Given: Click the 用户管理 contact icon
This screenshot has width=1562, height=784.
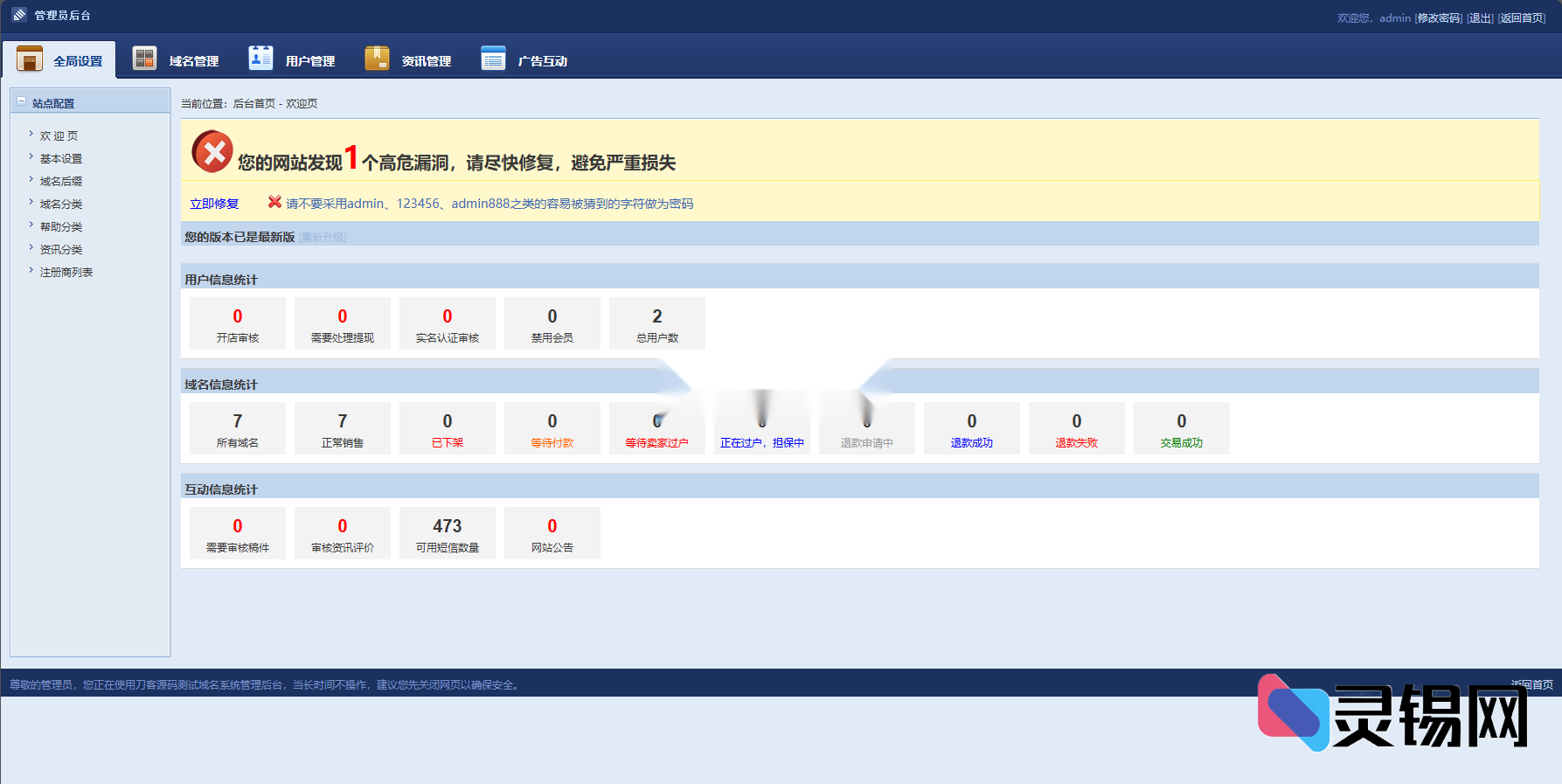Looking at the screenshot, I should coord(260,58).
